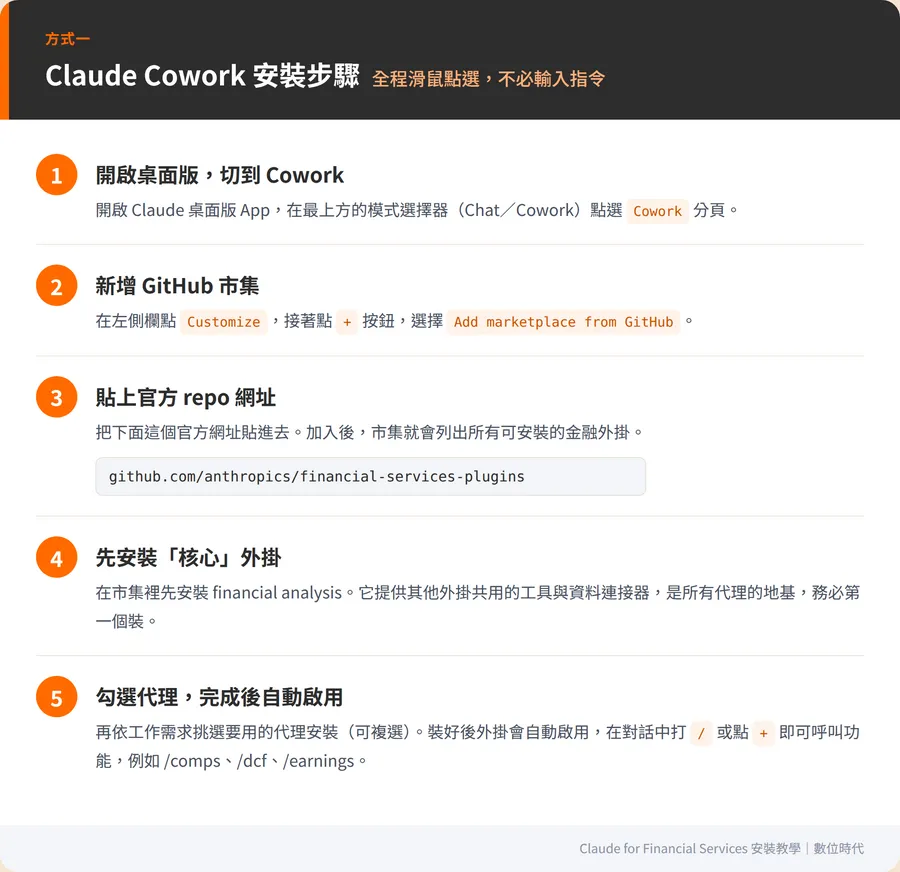This screenshot has width=900, height=872.
Task: Select the heading "先安裝「核心」外掛"
Action: point(188,557)
